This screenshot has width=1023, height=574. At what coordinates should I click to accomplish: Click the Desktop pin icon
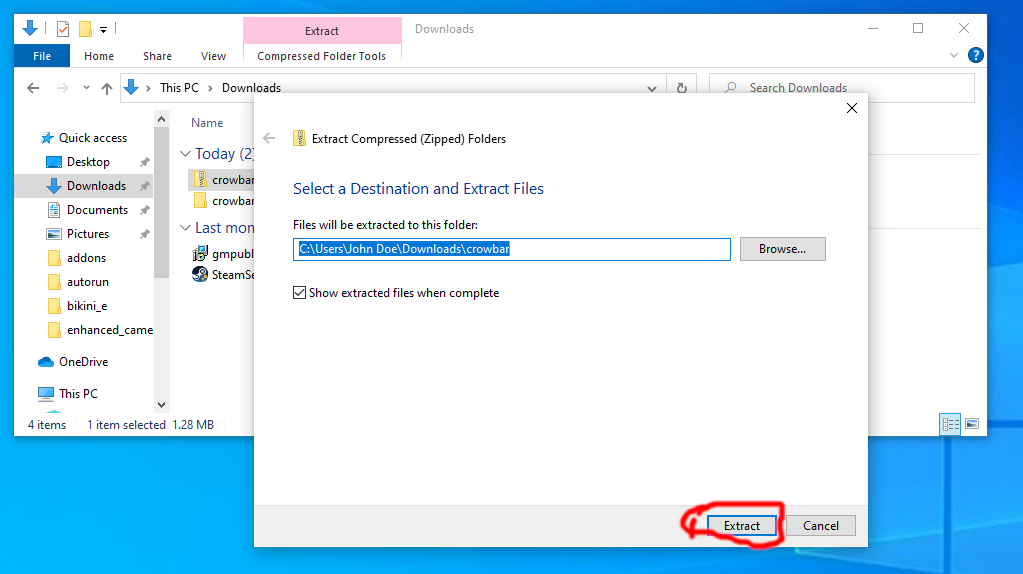coord(145,162)
